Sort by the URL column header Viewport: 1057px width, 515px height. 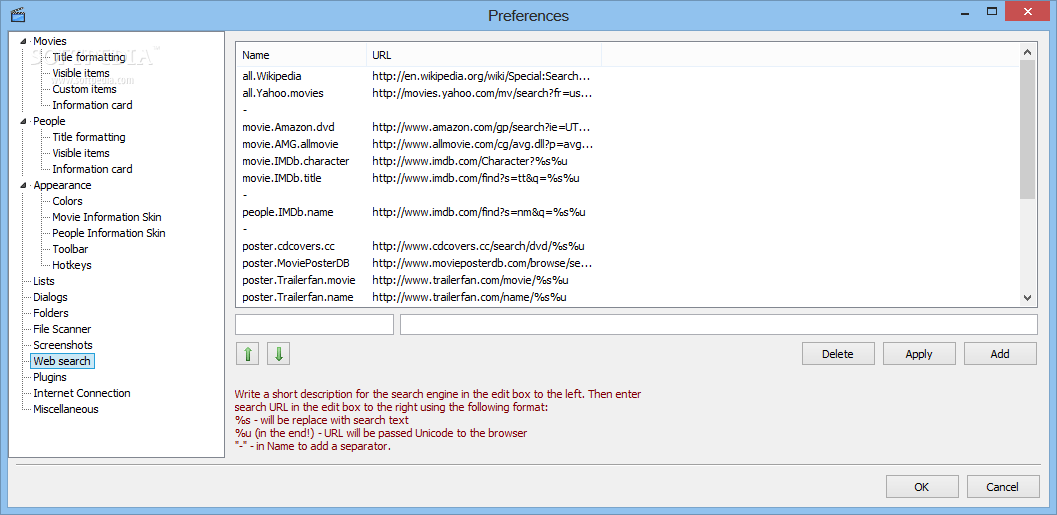[483, 55]
